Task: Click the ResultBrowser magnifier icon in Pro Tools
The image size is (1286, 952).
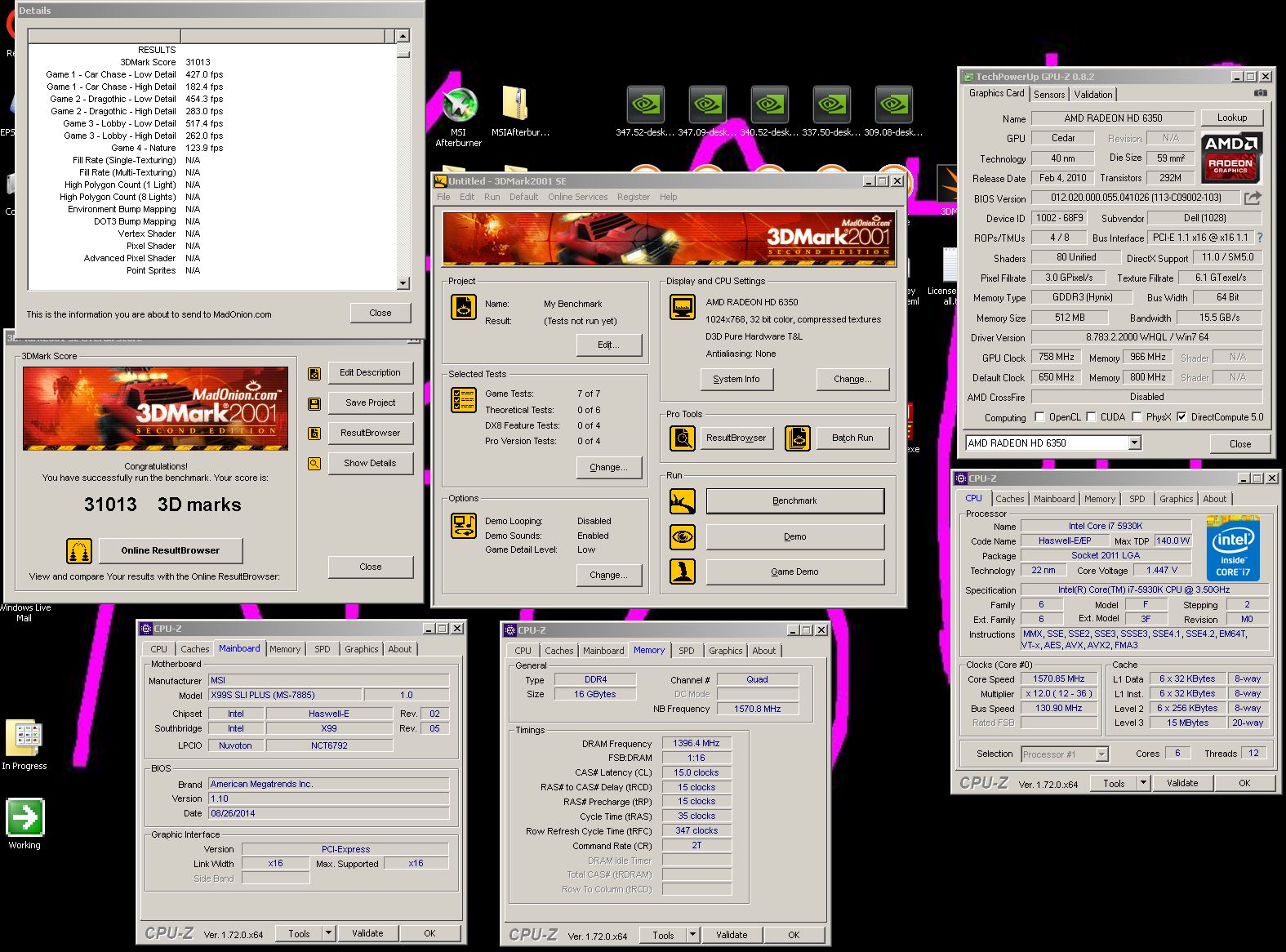Action: point(682,438)
